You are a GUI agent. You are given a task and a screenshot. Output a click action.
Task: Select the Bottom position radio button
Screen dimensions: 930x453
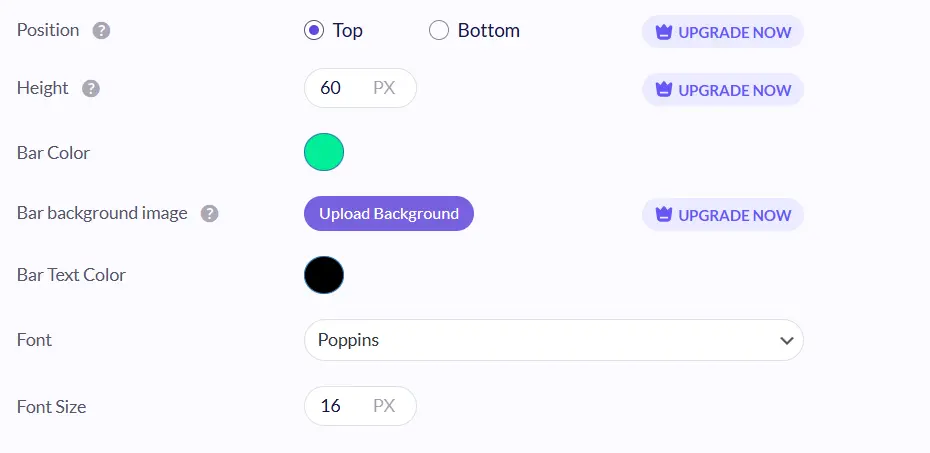pos(439,30)
